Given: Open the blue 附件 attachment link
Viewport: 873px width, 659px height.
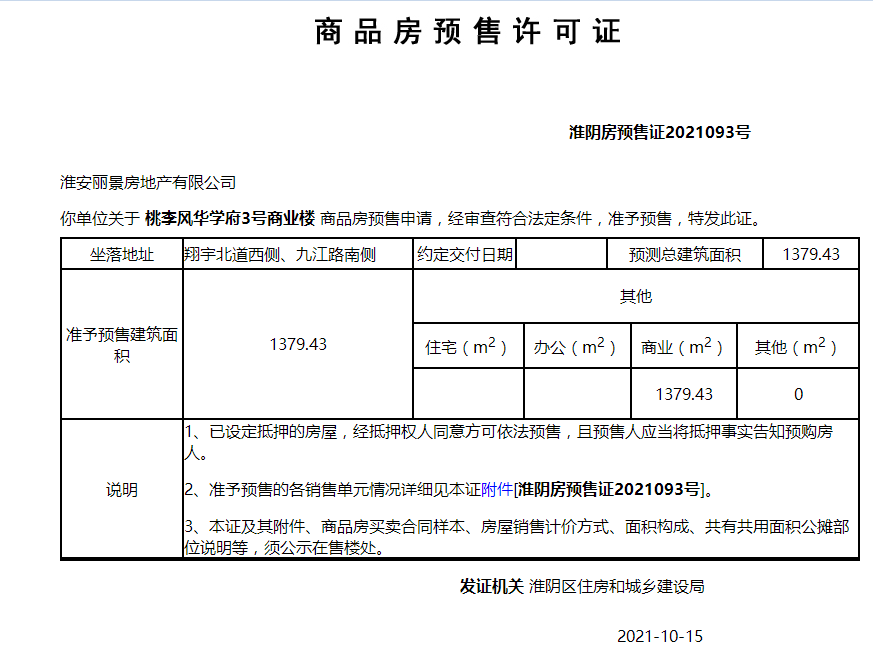Looking at the screenshot, I should coord(497,490).
